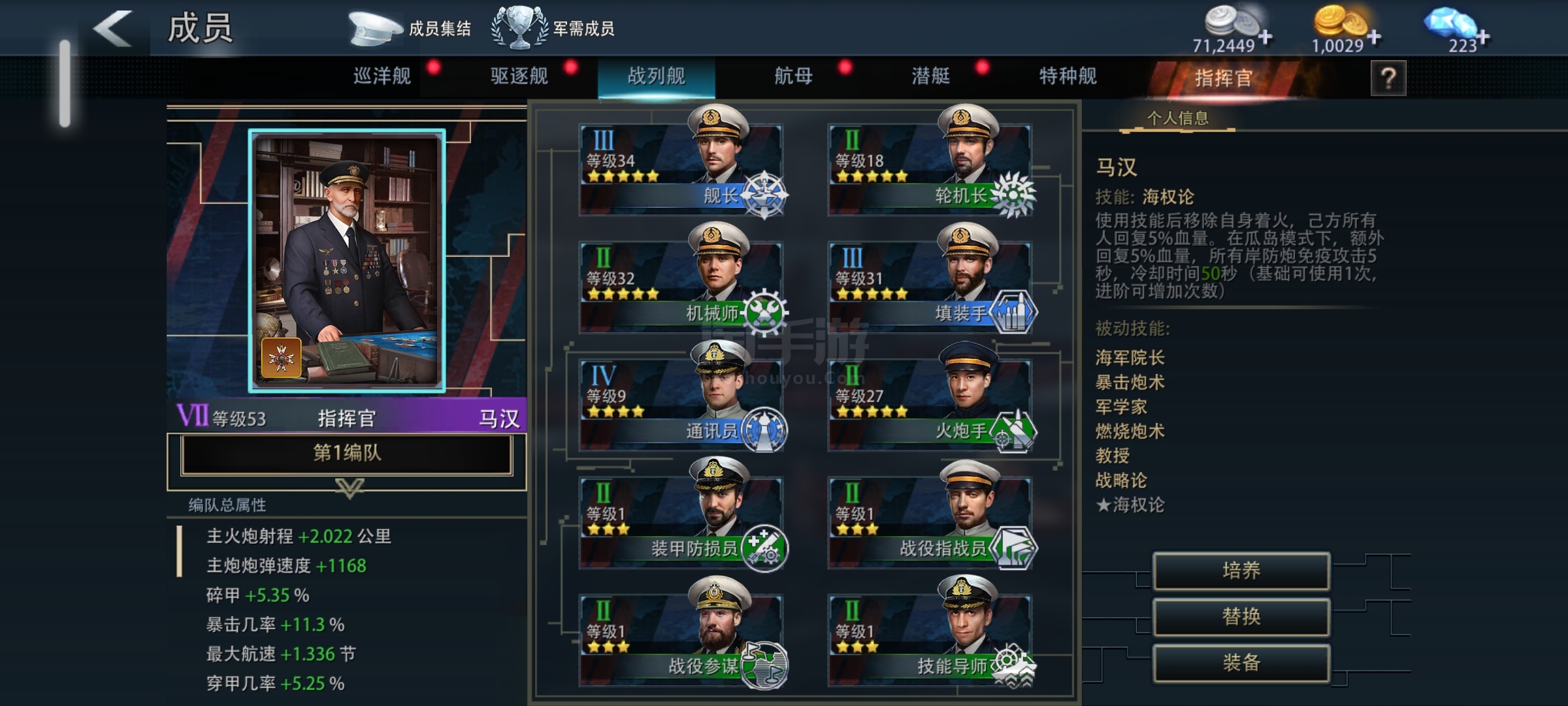The image size is (1568, 706).
Task: Click the 替换 button
Action: pos(1241,617)
